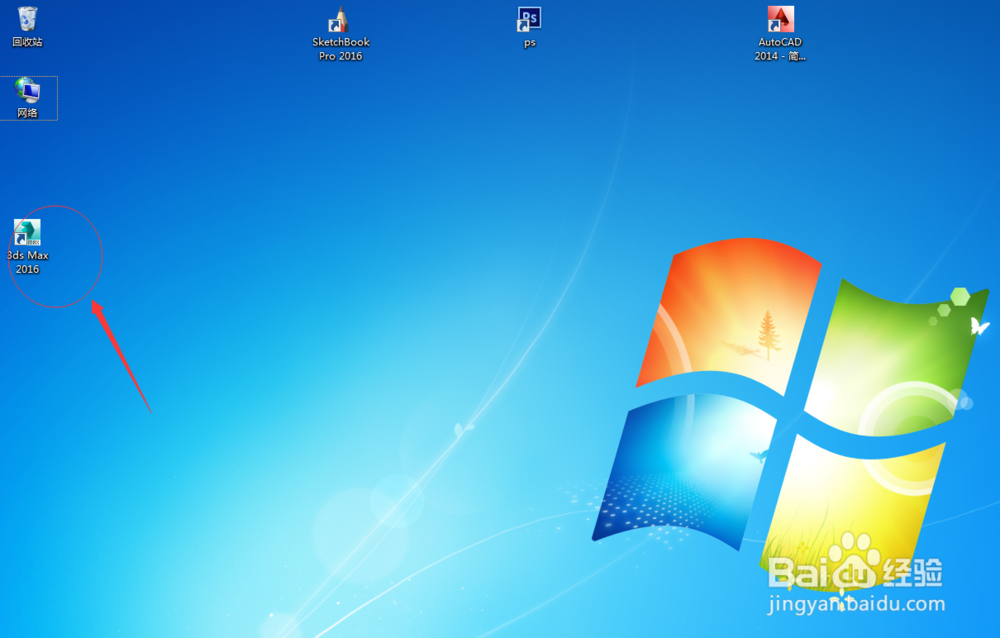The width and height of the screenshot is (1000, 638).
Task: Click the "回收站" label text
Action: [27, 42]
